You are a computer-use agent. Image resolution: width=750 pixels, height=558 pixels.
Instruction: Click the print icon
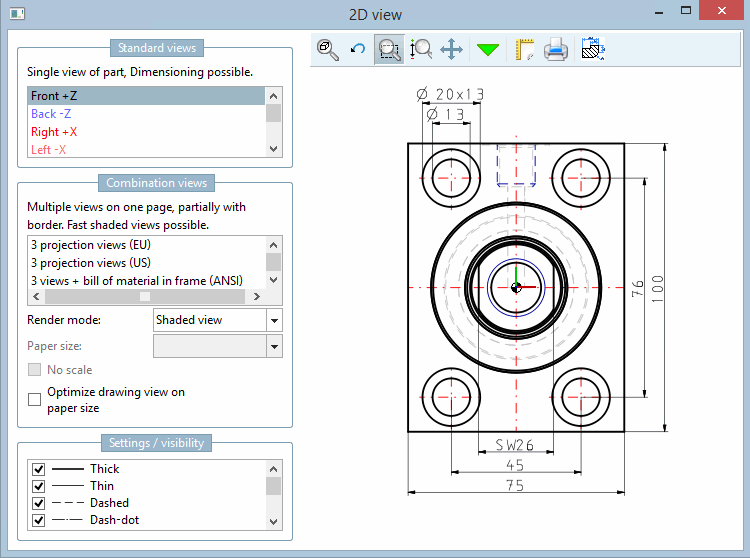(556, 49)
